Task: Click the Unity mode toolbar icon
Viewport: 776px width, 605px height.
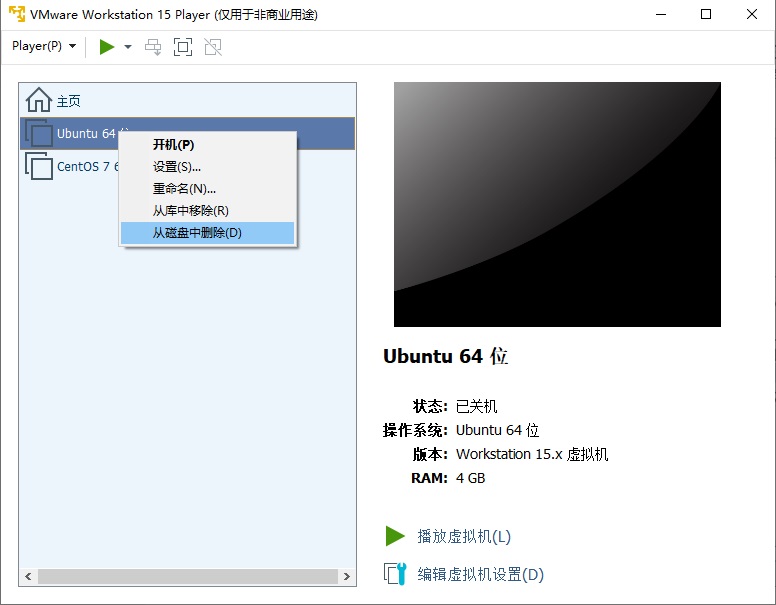Action: pyautogui.click(x=213, y=47)
